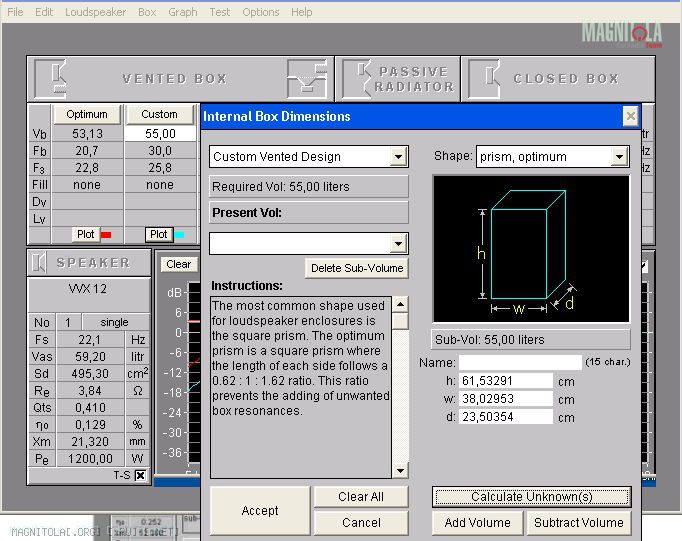The image size is (682, 541).
Task: Open the Custom Vented Design dropdown
Action: coord(398,157)
